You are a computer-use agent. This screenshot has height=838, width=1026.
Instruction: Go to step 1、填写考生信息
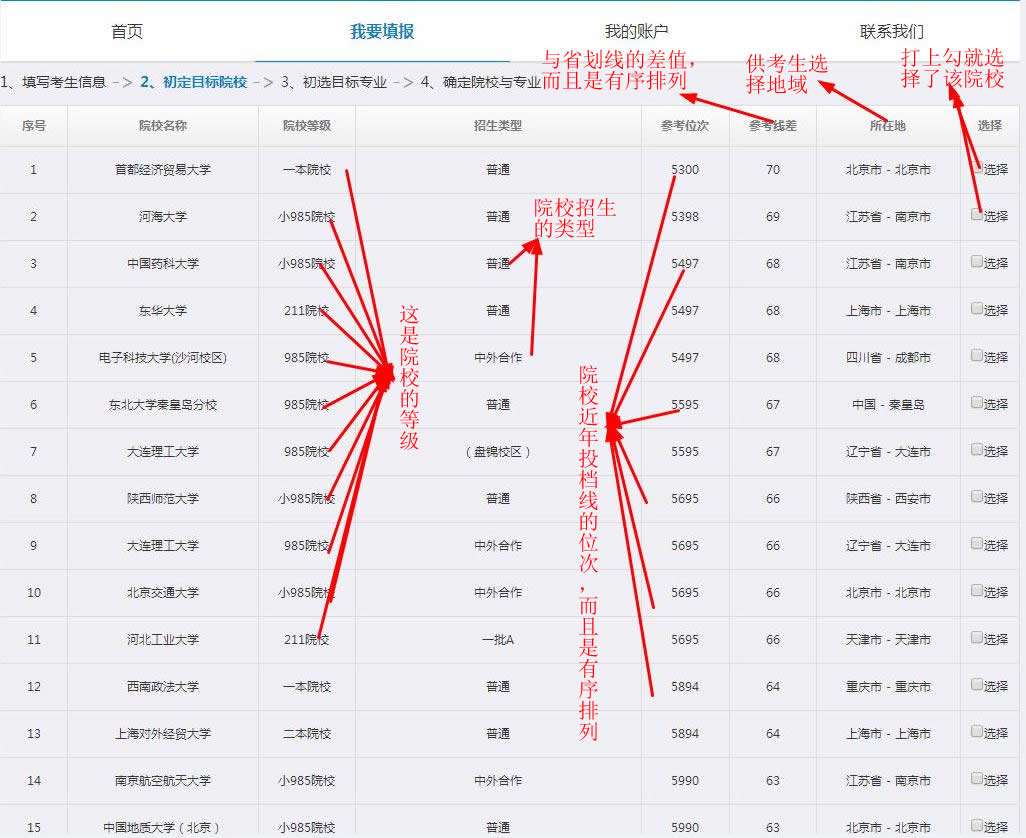tap(53, 82)
